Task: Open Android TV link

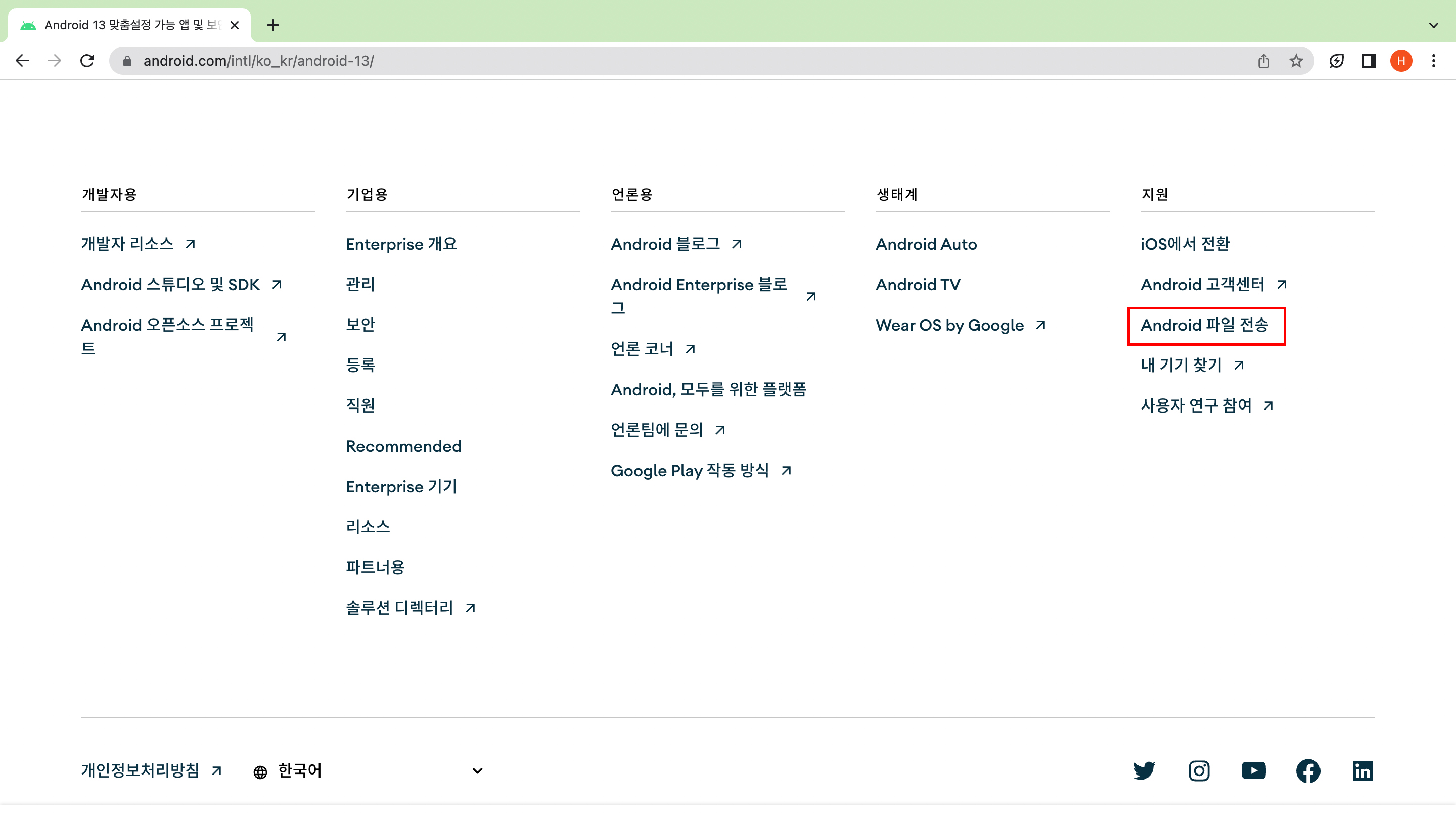Action: (x=918, y=284)
